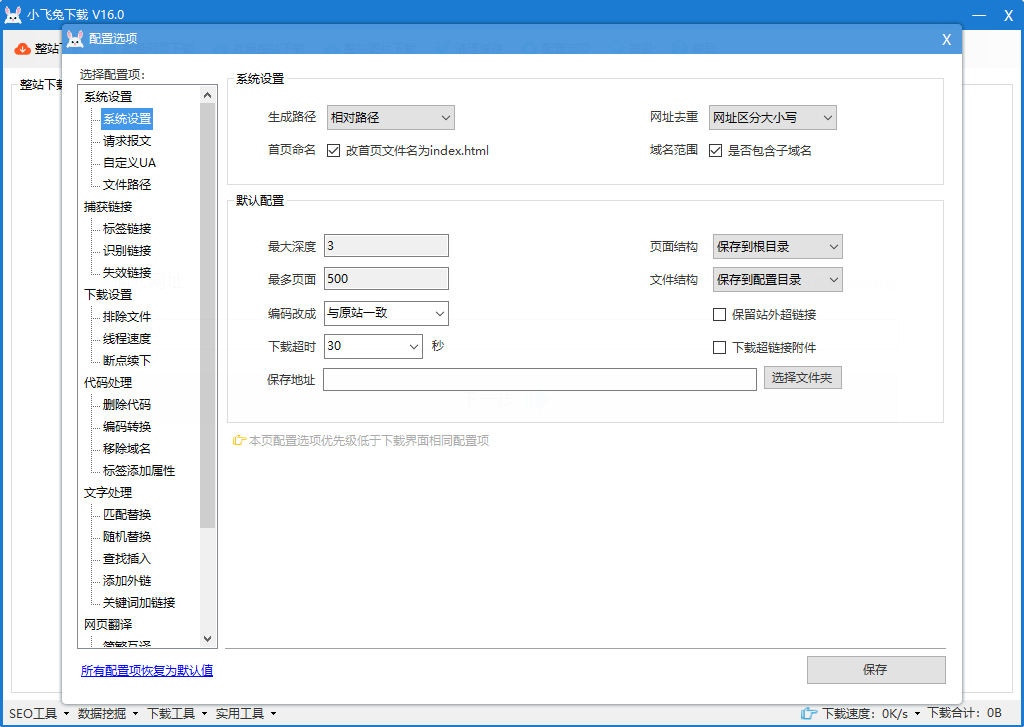This screenshot has height=727, width=1024.
Task: Select 文字处理 category in the tree
Action: point(108,493)
